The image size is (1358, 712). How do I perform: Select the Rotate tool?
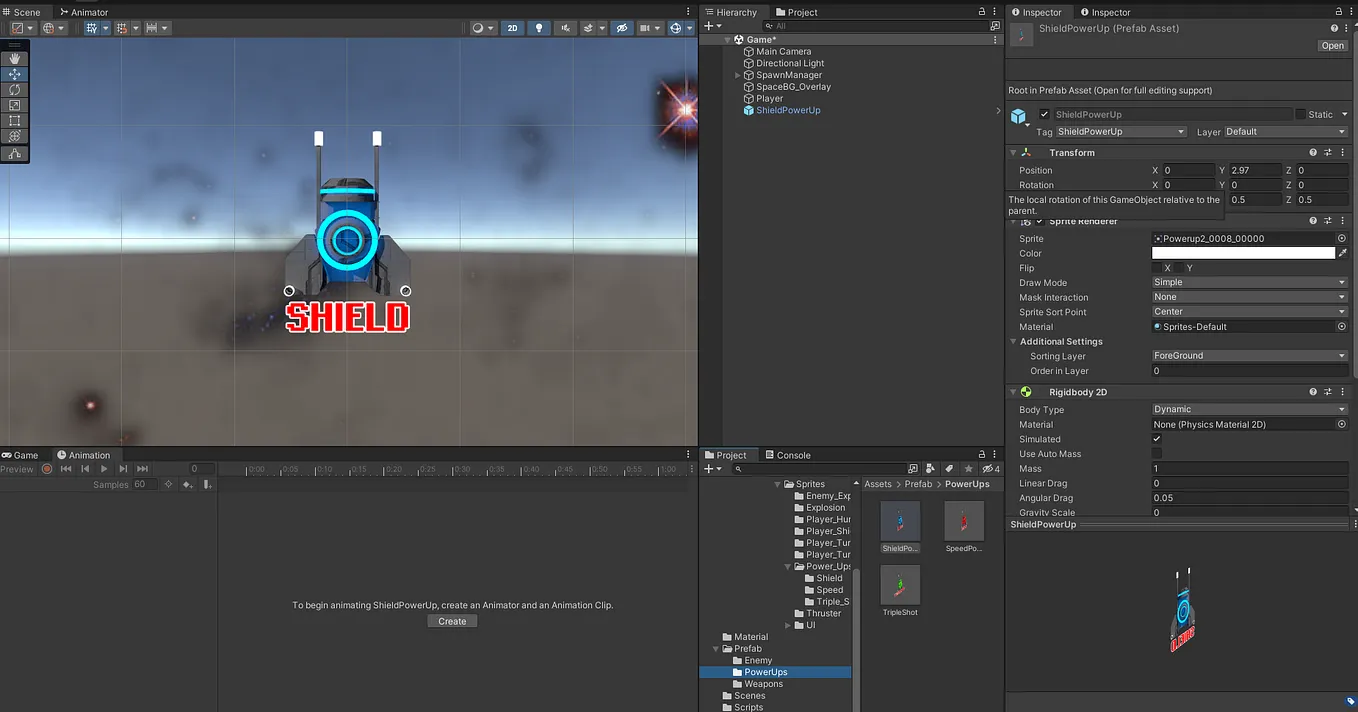[15, 89]
